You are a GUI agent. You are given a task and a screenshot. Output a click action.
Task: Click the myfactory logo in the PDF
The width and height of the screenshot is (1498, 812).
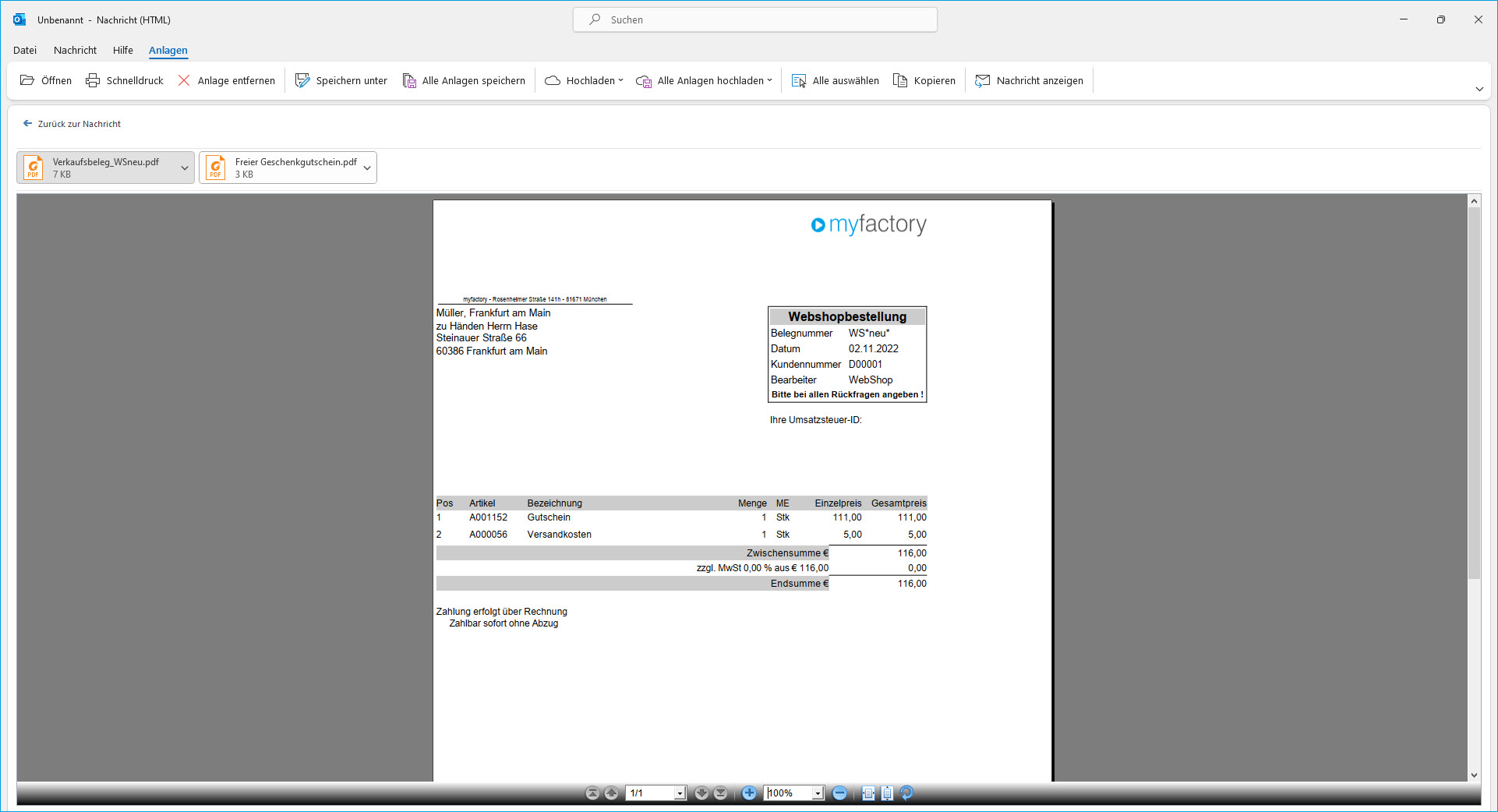coord(868,224)
